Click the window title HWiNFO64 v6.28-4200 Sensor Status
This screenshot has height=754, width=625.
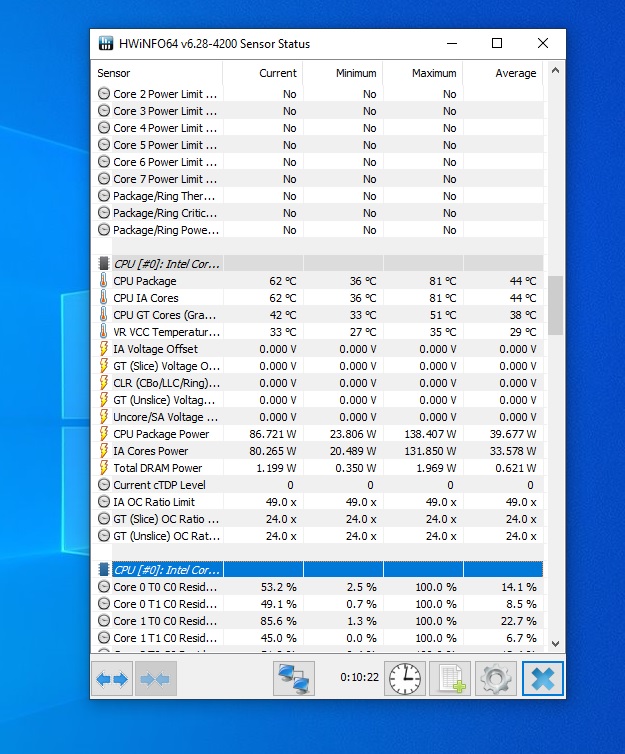tap(214, 44)
